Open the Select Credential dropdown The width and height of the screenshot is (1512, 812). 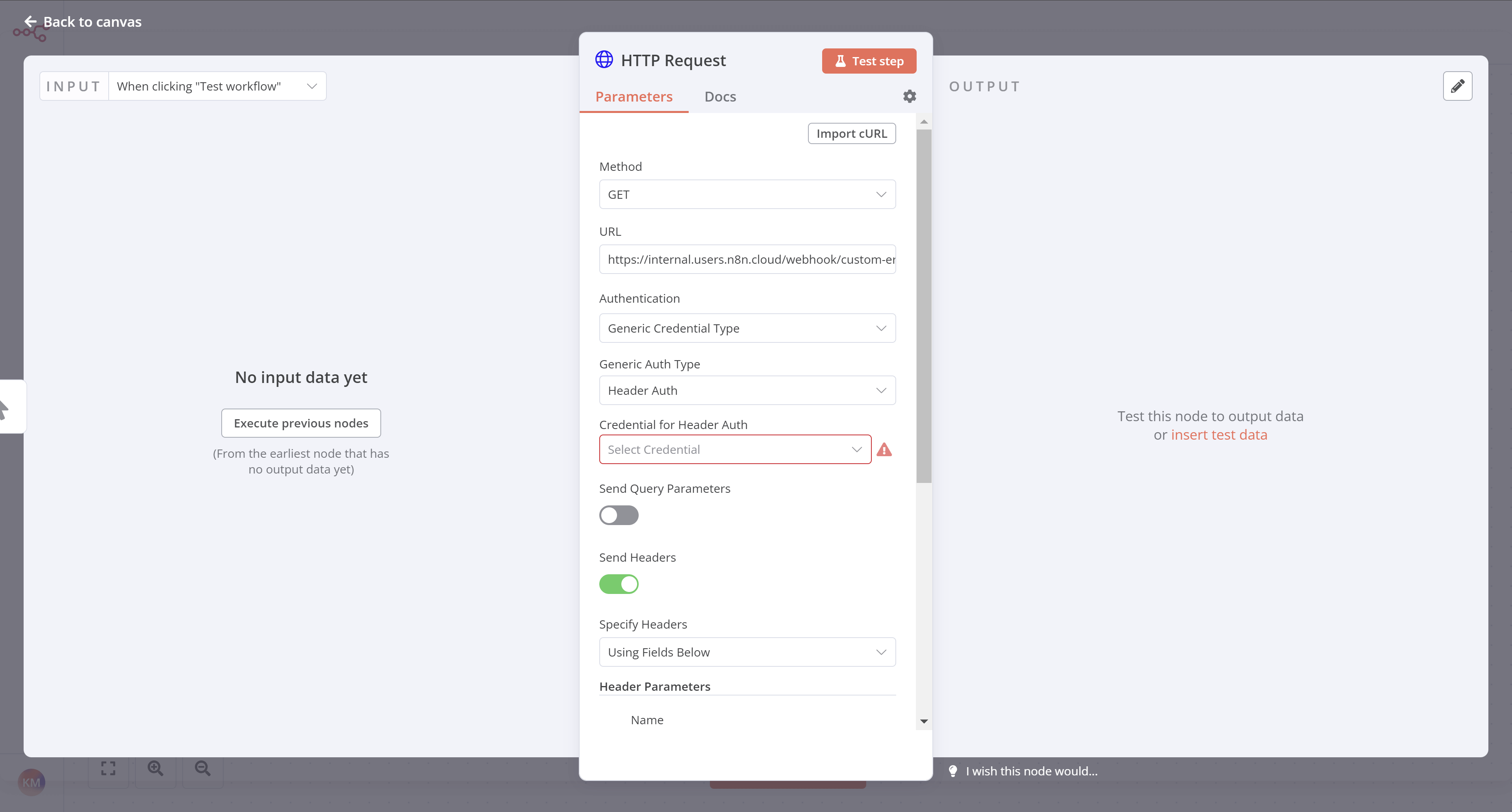[734, 449]
